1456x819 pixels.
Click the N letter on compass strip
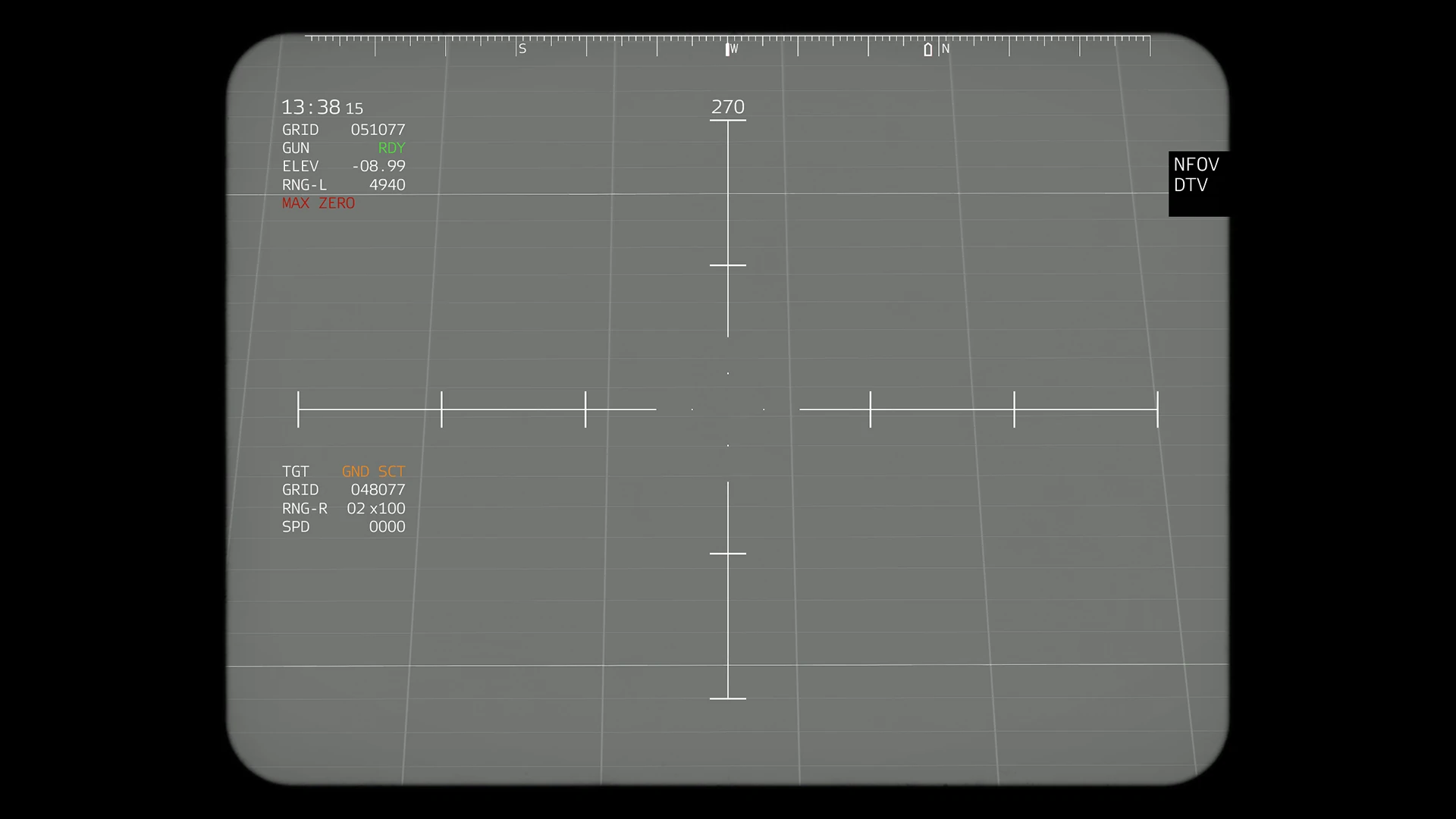point(945,49)
